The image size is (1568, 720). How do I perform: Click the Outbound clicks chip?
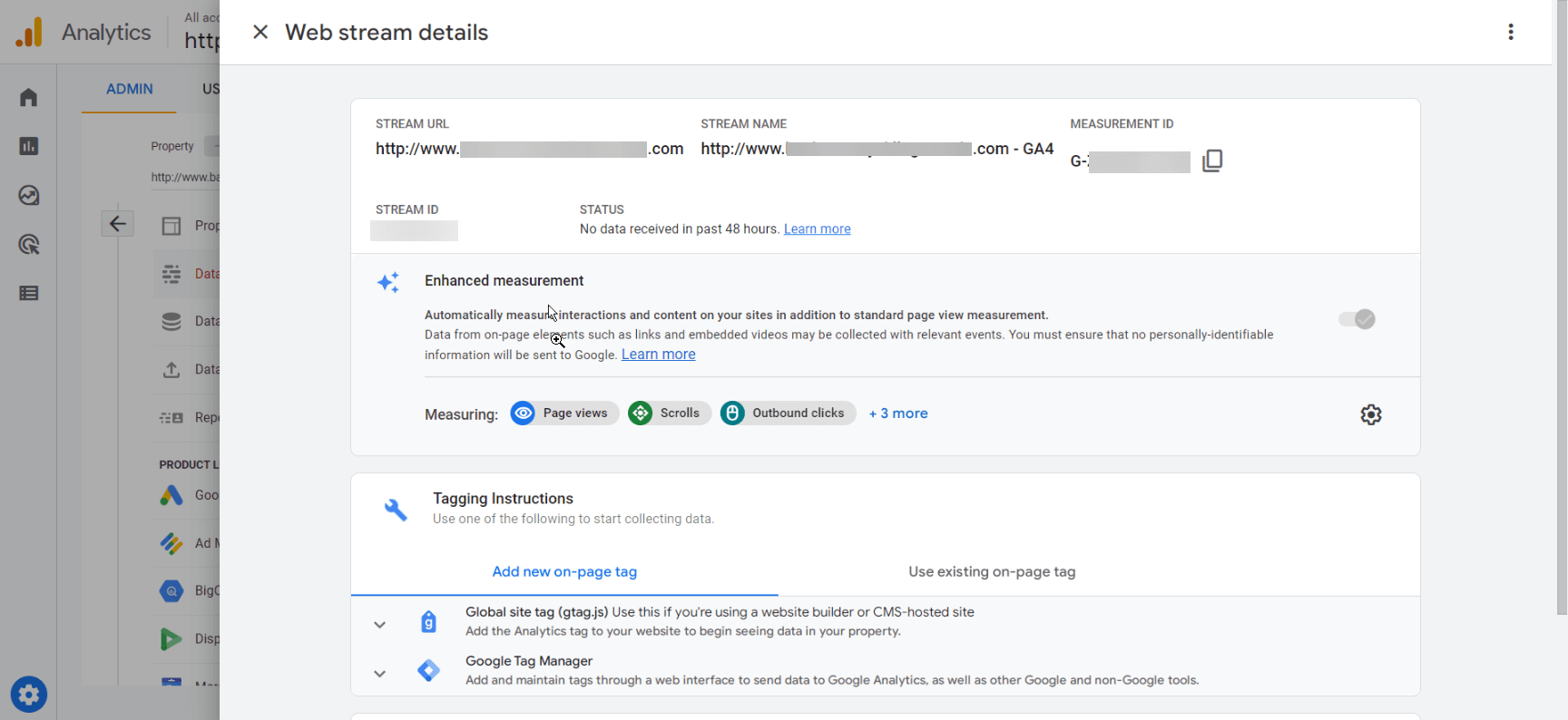point(788,414)
